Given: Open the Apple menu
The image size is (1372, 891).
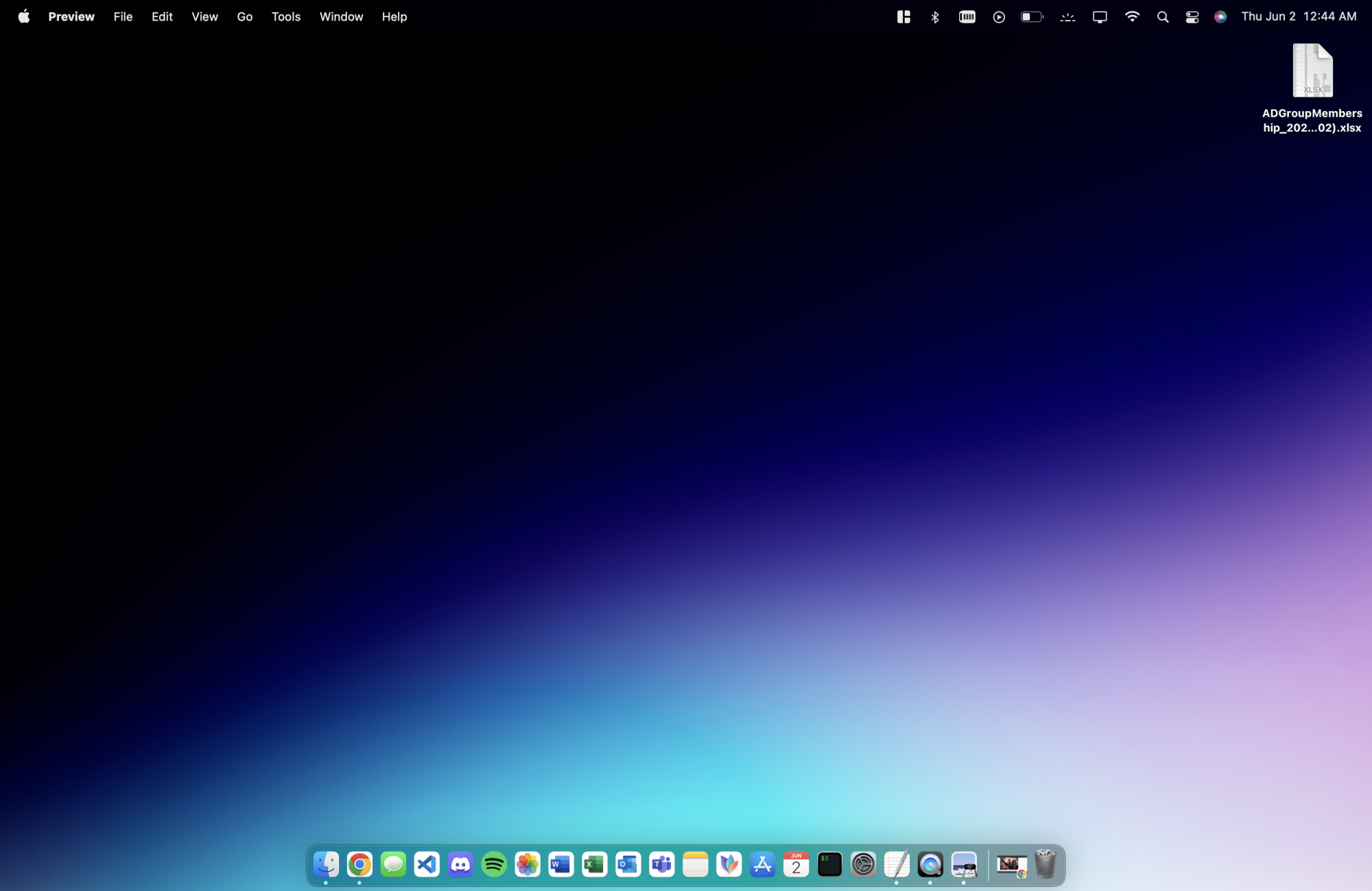Looking at the screenshot, I should pyautogui.click(x=24, y=16).
